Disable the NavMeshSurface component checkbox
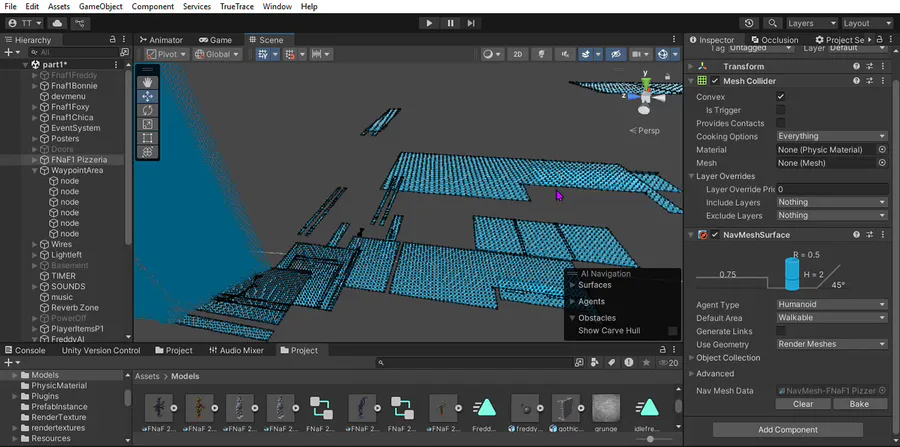The height and width of the screenshot is (447, 900). pos(715,235)
